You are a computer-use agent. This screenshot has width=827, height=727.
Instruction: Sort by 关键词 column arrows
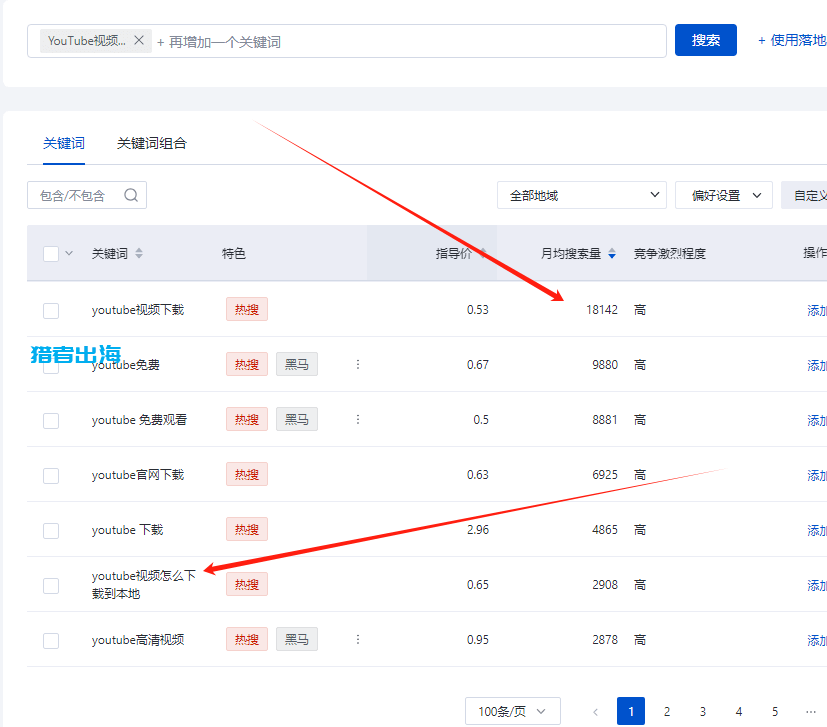139,253
